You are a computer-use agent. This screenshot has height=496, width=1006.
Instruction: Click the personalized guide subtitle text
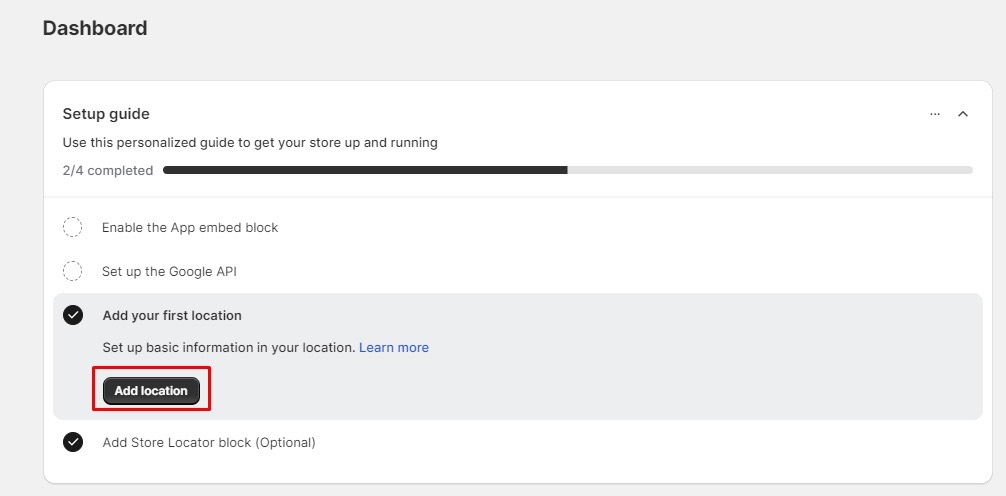(x=250, y=142)
